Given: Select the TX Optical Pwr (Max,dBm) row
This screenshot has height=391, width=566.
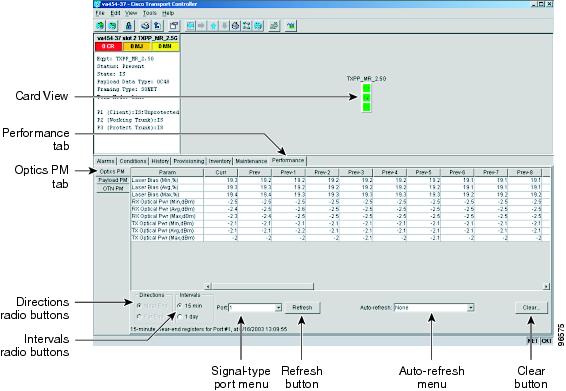Looking at the screenshot, I should (x=340, y=238).
